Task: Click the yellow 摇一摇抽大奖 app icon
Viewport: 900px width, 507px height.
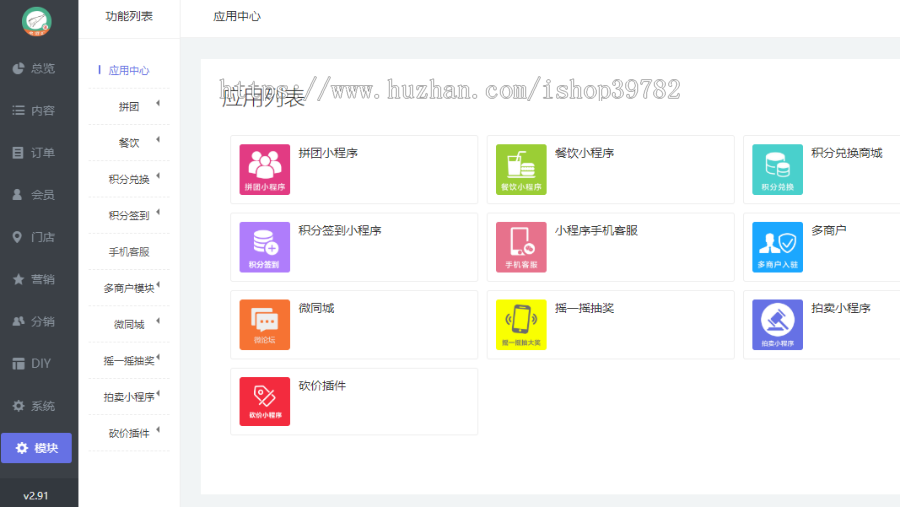Action: (x=521, y=324)
